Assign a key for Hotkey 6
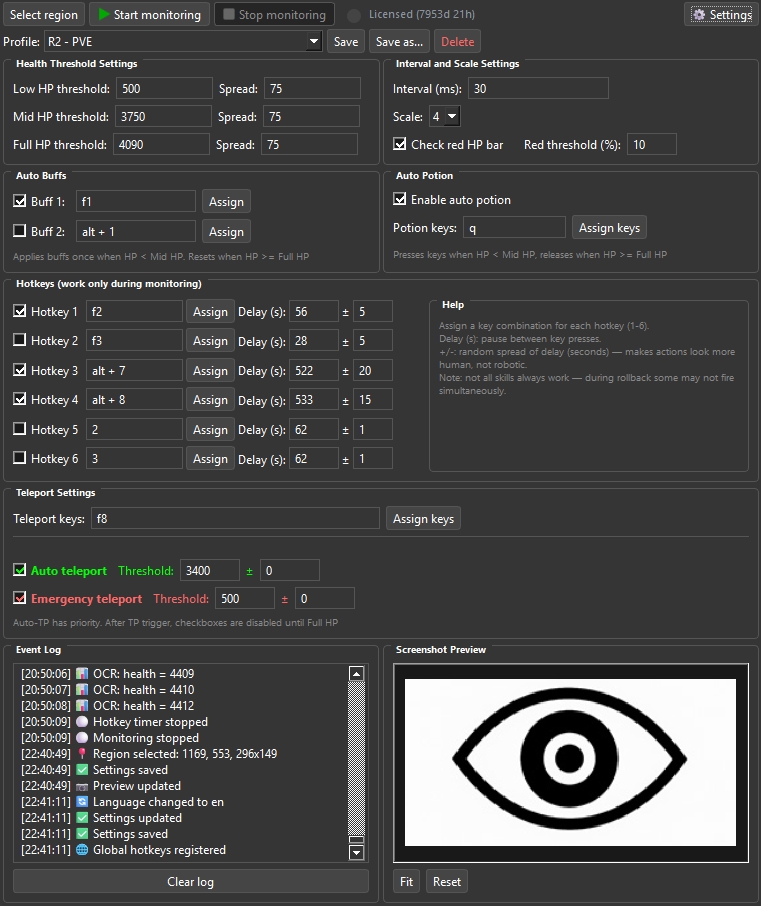 (210, 459)
